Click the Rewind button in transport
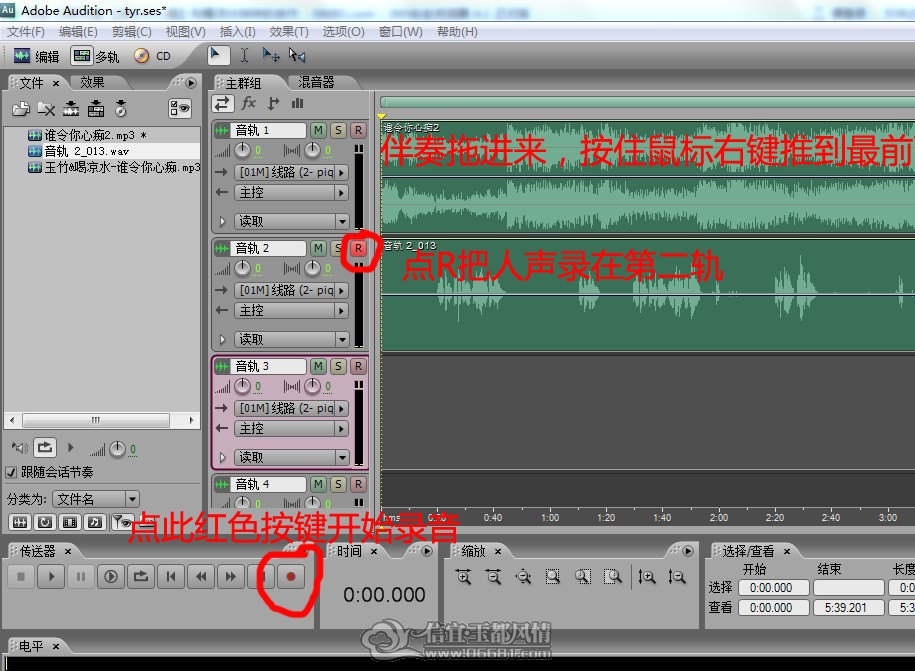Screen dimensions: 915x671 (201, 577)
